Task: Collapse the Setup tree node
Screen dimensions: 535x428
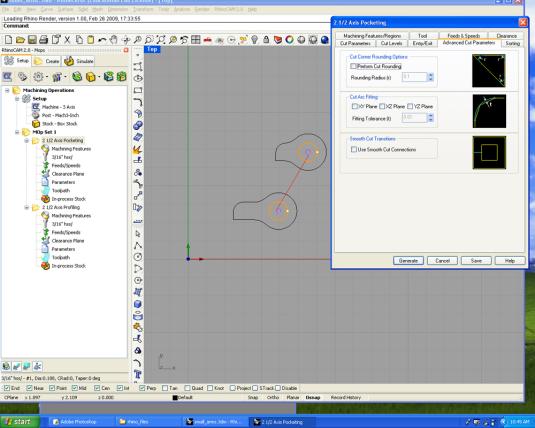Action: (17, 99)
